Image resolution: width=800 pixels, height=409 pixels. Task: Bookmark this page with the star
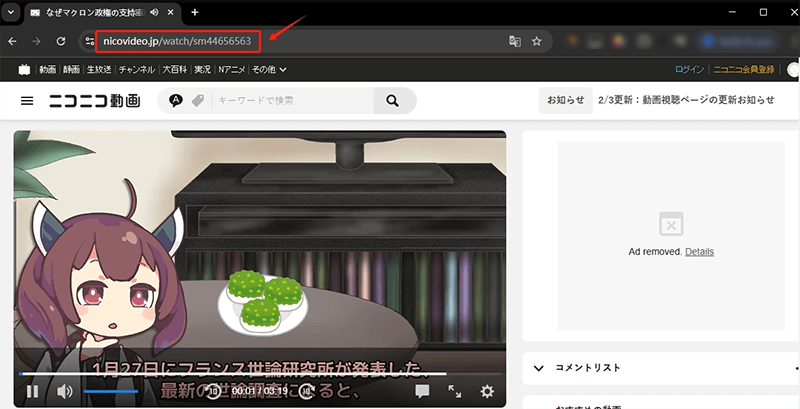[536, 41]
